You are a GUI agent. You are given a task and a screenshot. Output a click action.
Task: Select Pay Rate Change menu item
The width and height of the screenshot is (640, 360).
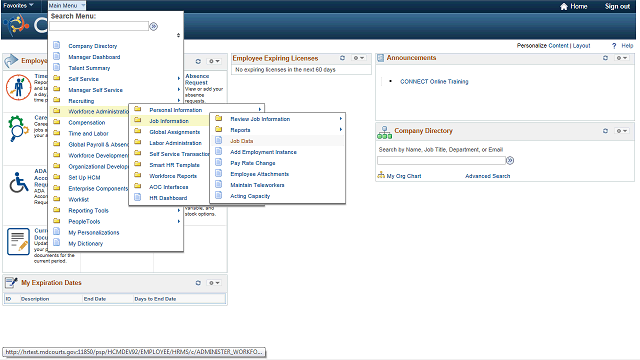(253, 163)
